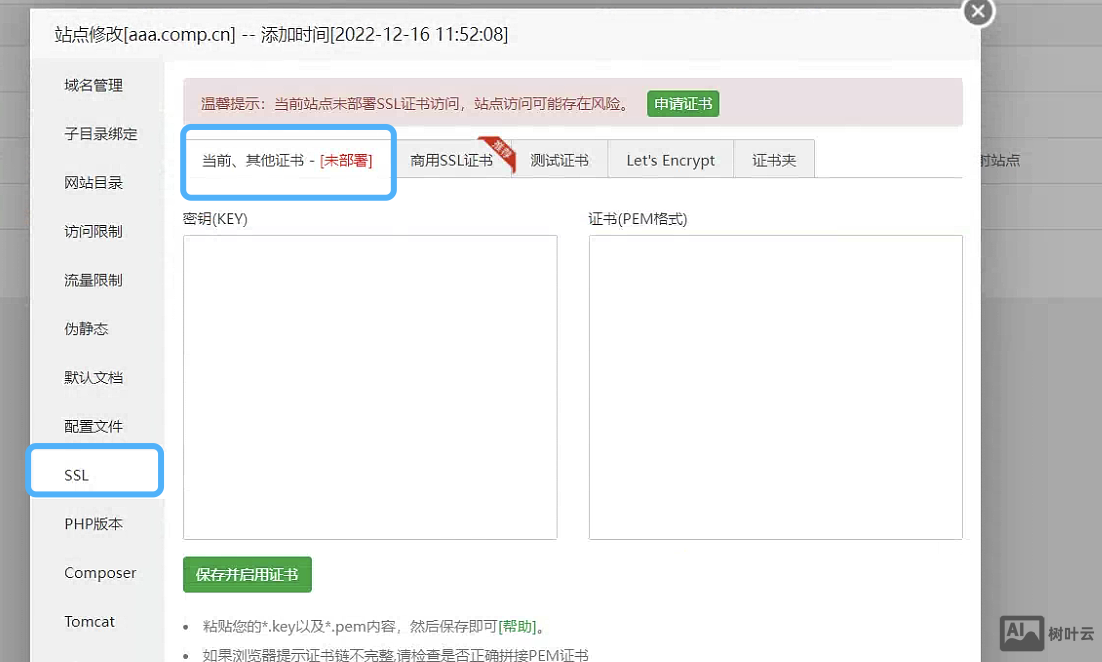Open 访问限制 in the sidebar
Viewport: 1102px width, 662px height.
(94, 231)
